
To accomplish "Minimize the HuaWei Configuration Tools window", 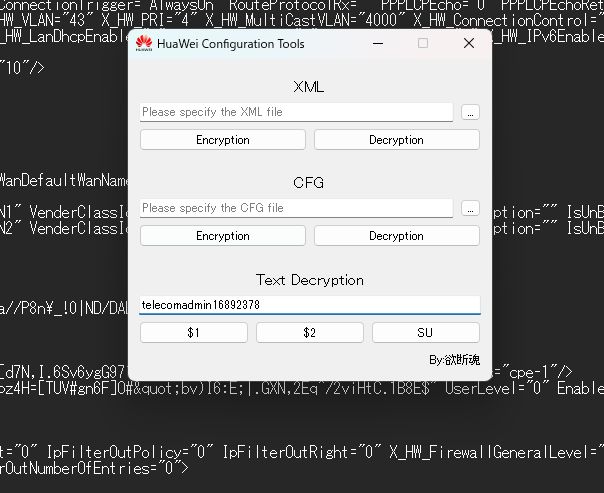I will 378,43.
